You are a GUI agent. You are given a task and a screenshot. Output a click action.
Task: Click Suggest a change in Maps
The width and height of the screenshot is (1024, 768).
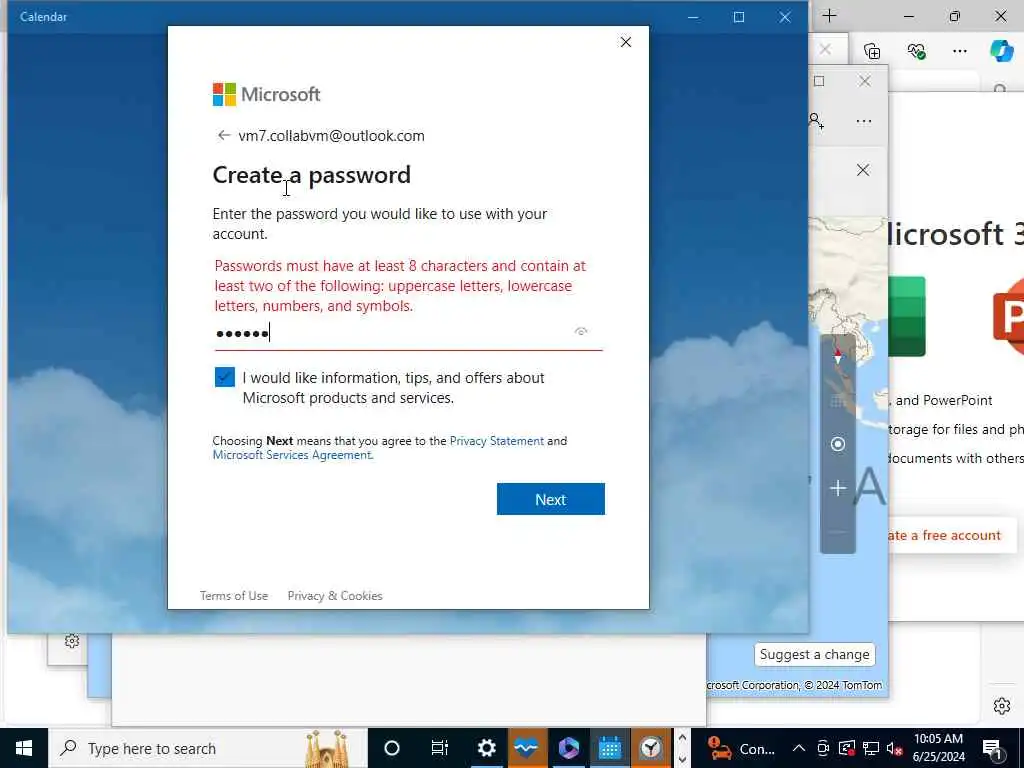click(x=814, y=654)
